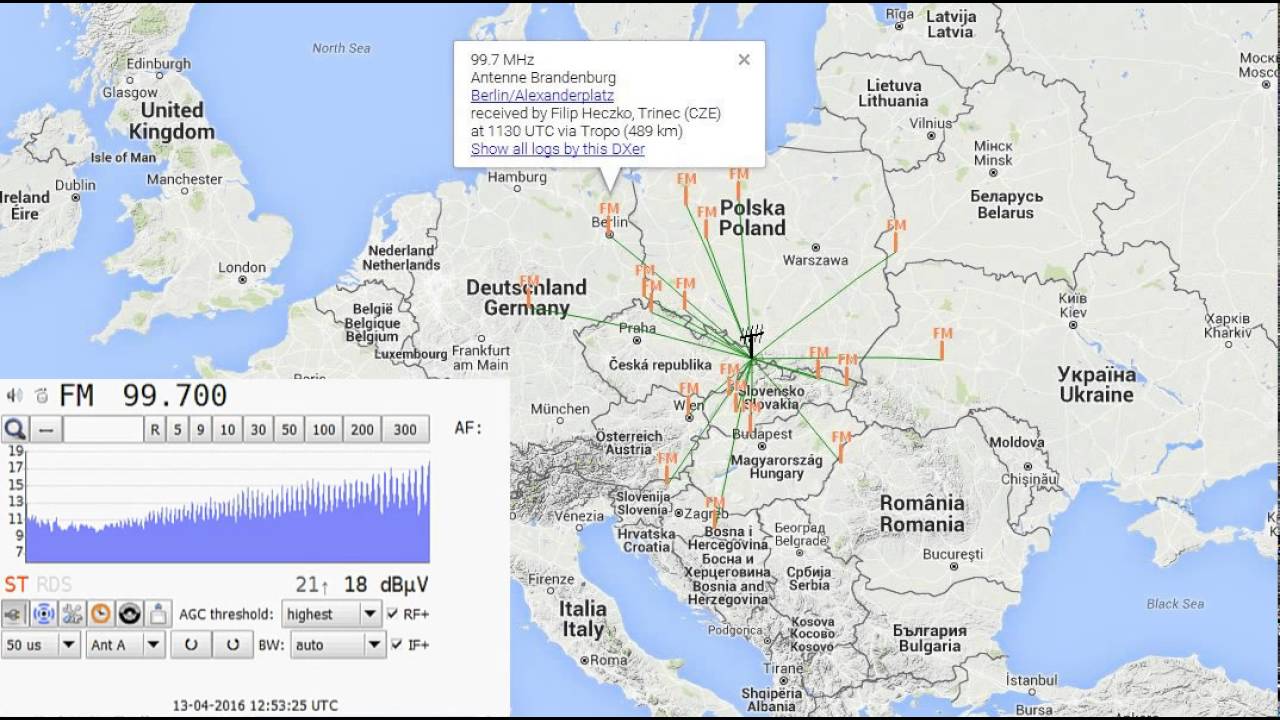Click the black eye-shaped icon
Image resolution: width=1280 pixels, height=720 pixels.
click(x=129, y=614)
